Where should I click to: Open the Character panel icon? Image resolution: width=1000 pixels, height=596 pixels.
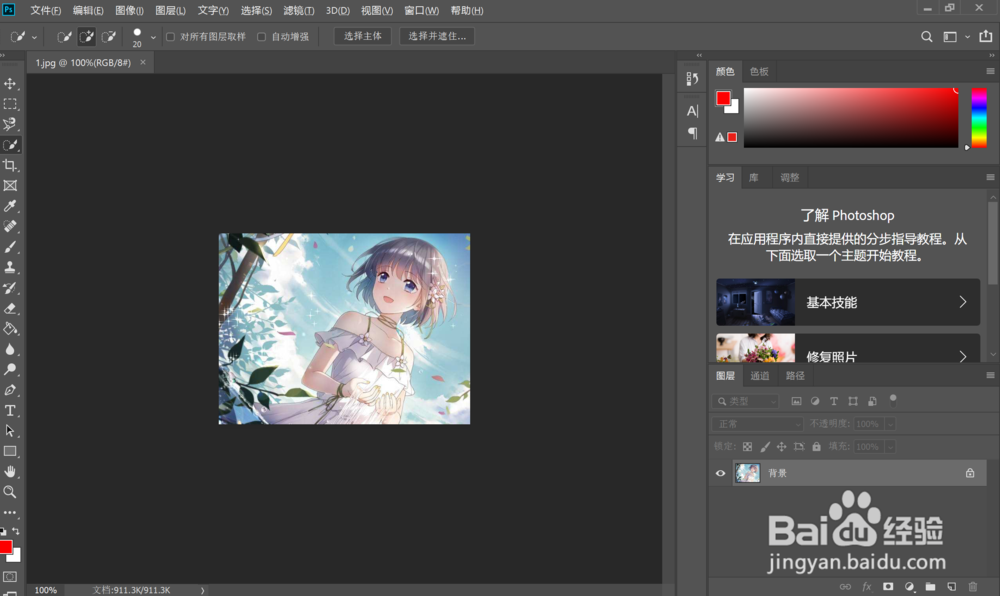coord(693,111)
